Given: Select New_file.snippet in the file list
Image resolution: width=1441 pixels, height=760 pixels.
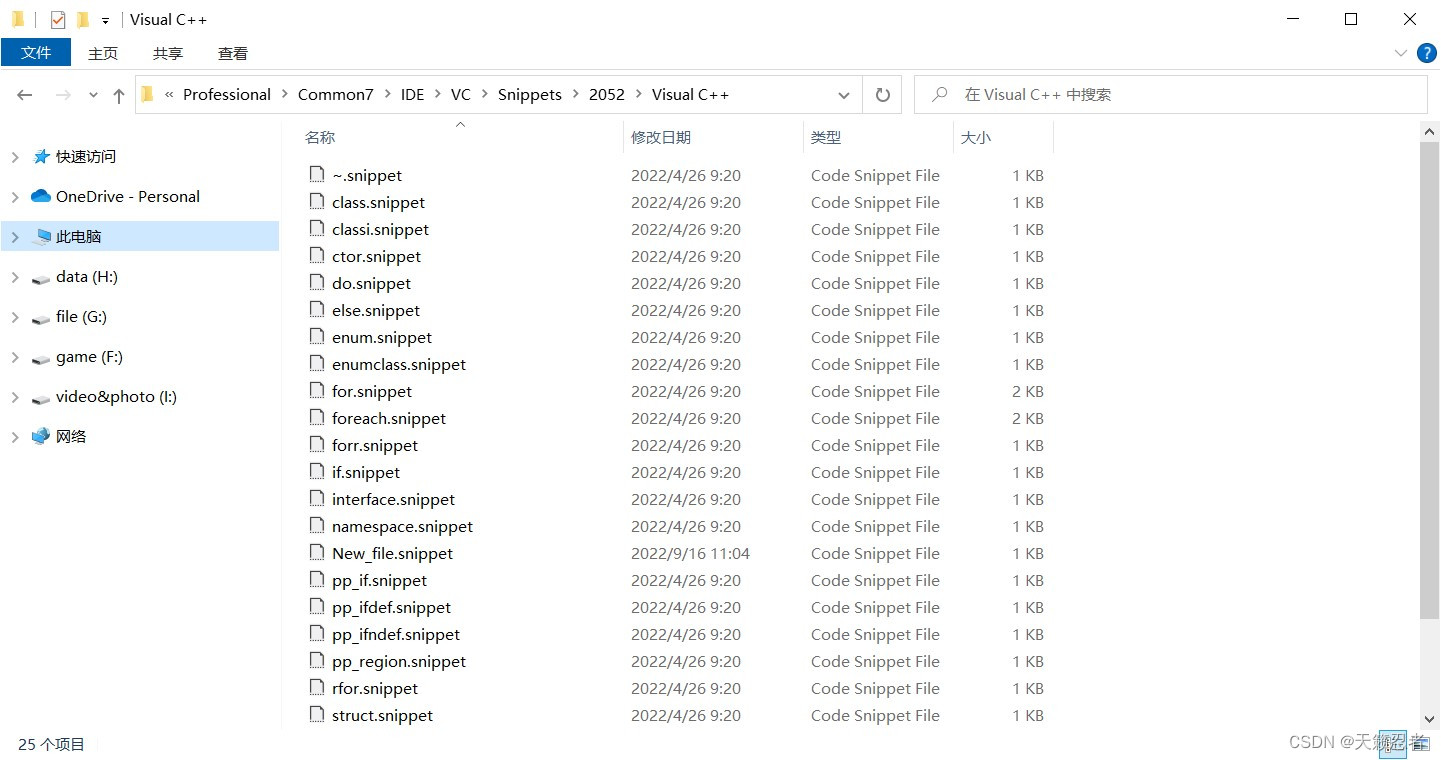Looking at the screenshot, I should click(391, 553).
